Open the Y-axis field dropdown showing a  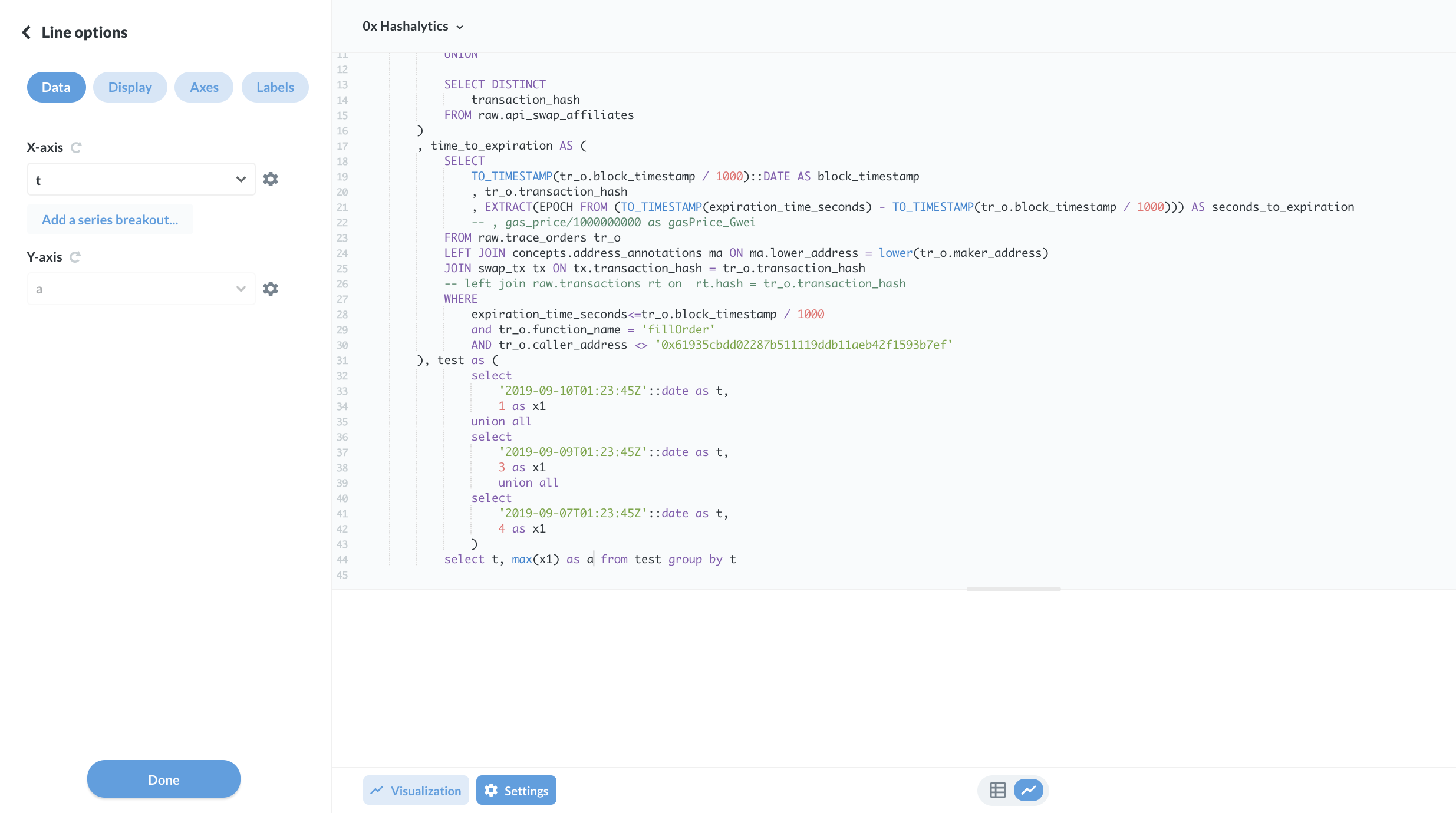point(141,288)
